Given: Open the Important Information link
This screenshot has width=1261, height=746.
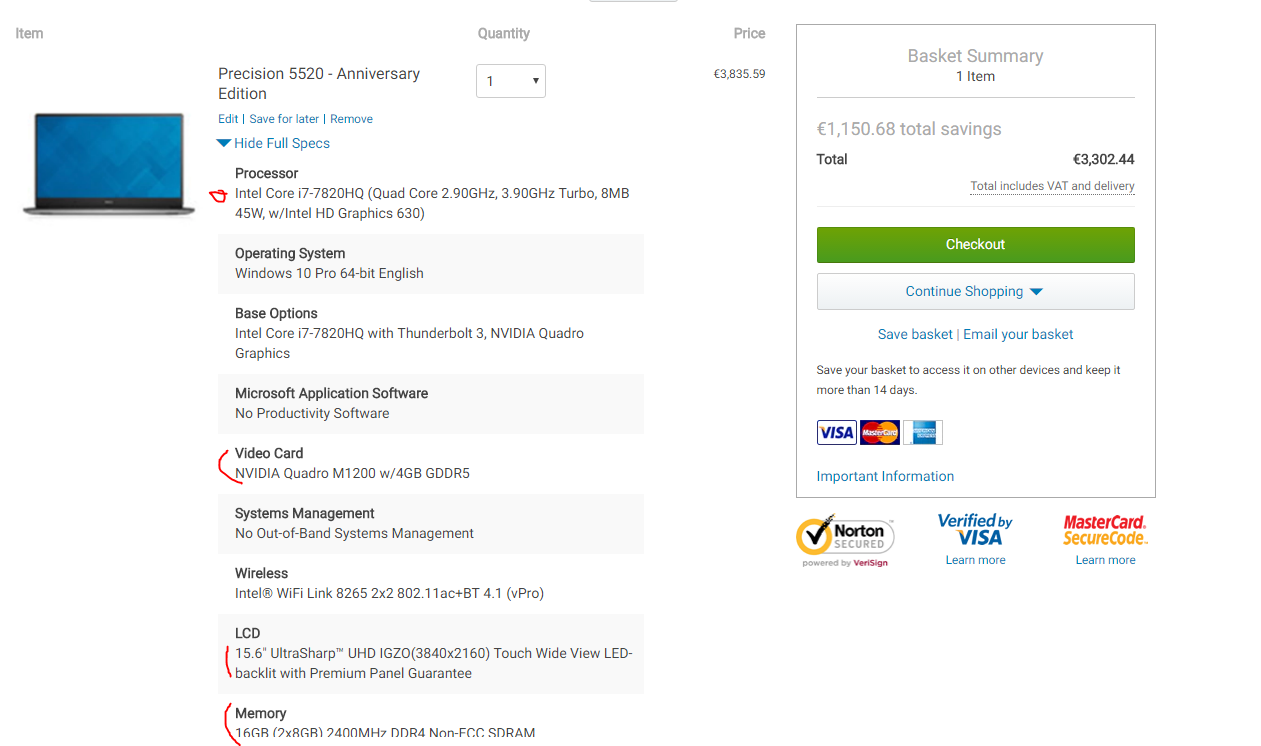Looking at the screenshot, I should pyautogui.click(x=885, y=476).
